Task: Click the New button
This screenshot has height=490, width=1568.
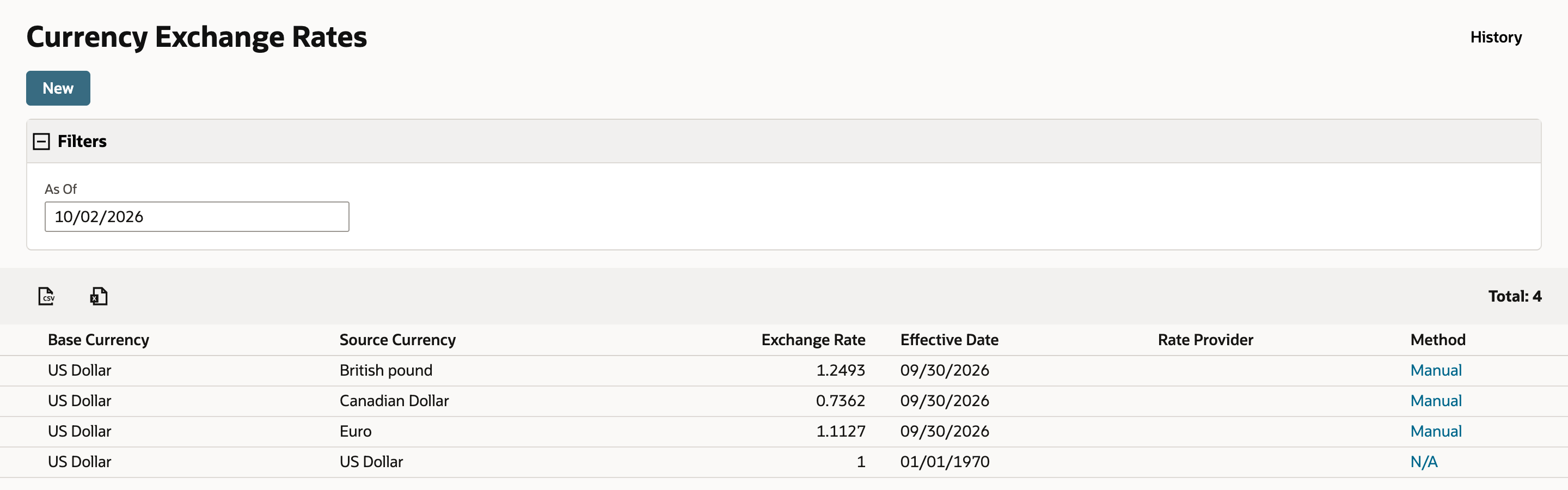Action: [x=58, y=88]
